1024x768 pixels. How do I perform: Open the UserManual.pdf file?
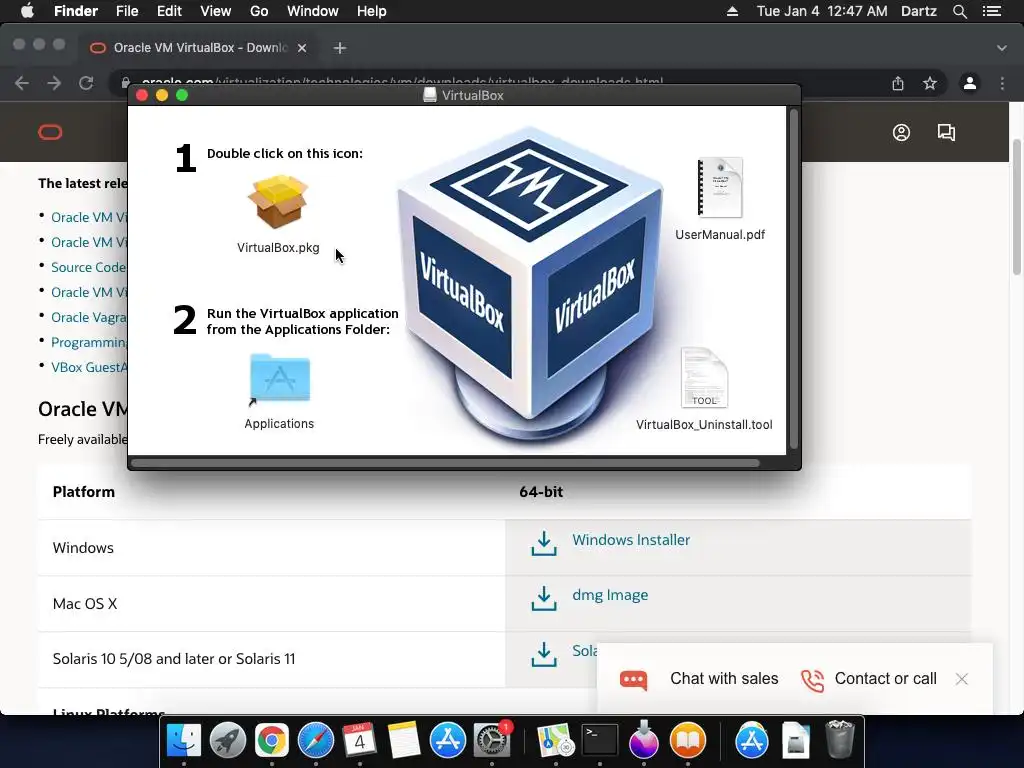(720, 188)
